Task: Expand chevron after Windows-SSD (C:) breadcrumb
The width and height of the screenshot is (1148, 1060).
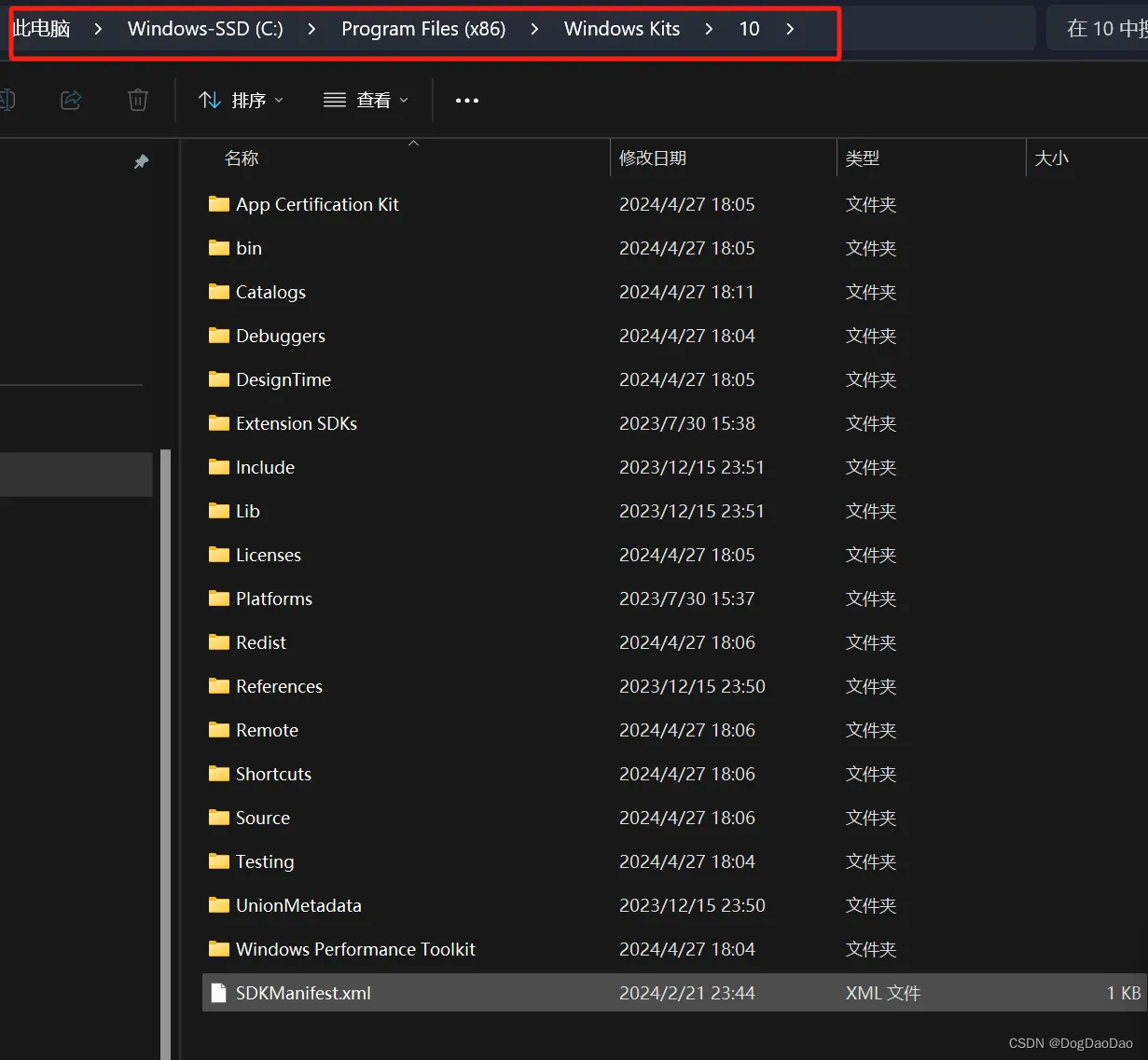Action: pos(311,29)
